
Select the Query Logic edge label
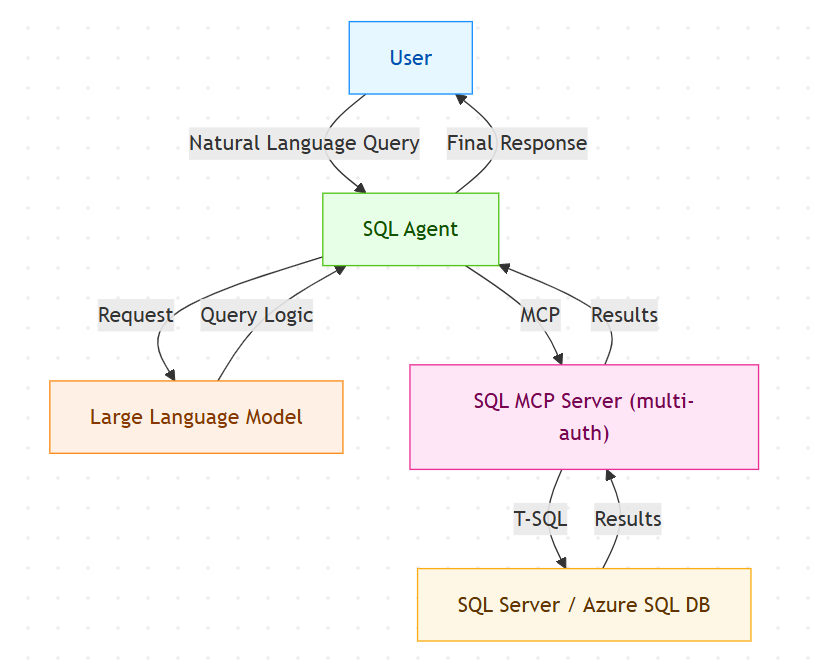click(x=257, y=315)
